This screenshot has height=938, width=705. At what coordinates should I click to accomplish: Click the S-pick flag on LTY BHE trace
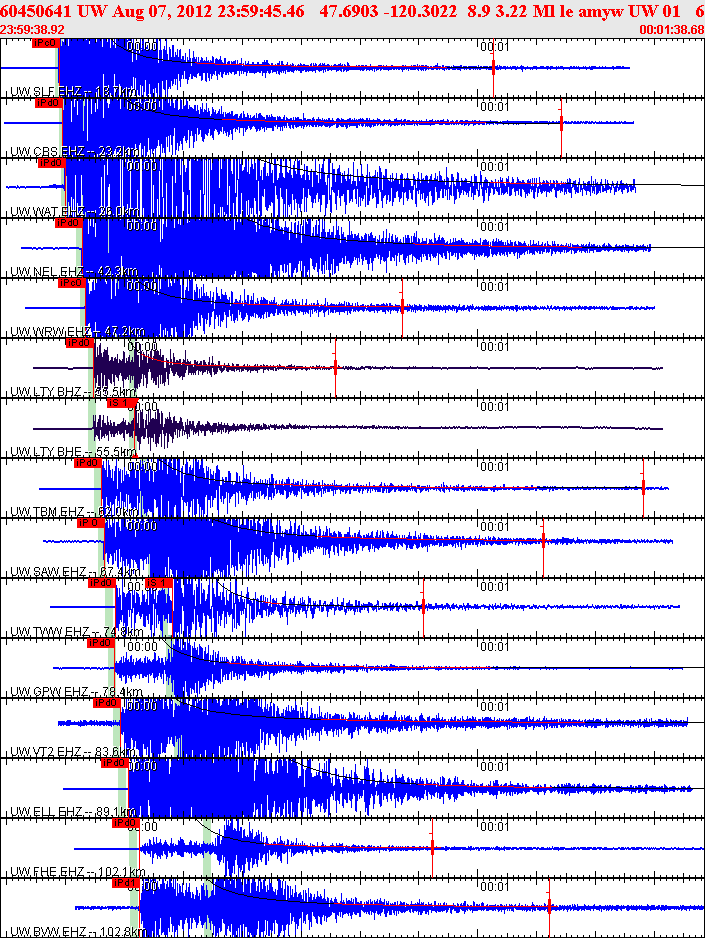coord(121,403)
